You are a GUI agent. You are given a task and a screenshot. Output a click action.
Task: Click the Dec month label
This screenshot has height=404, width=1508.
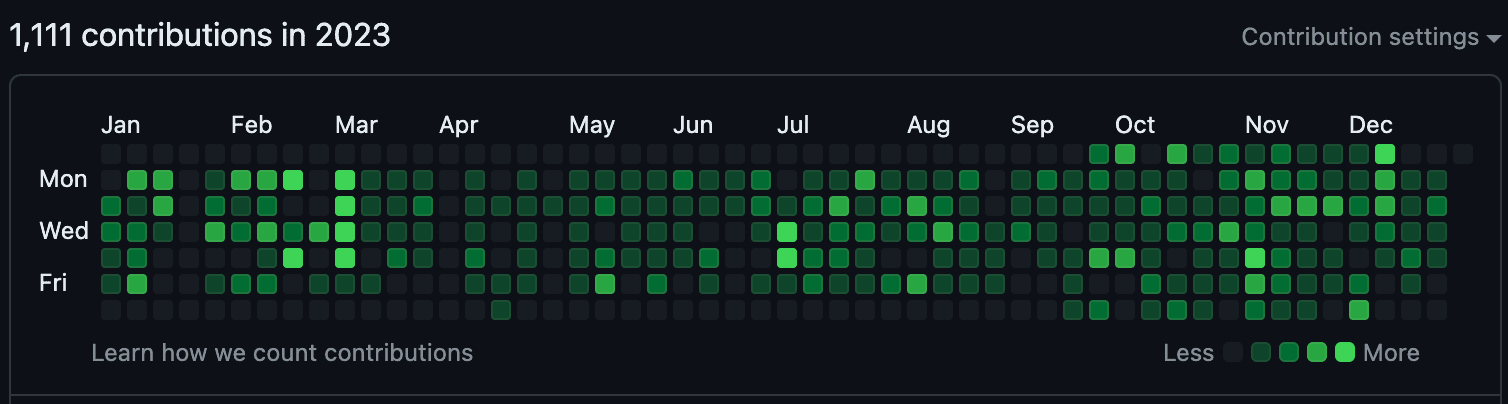(x=1371, y=125)
